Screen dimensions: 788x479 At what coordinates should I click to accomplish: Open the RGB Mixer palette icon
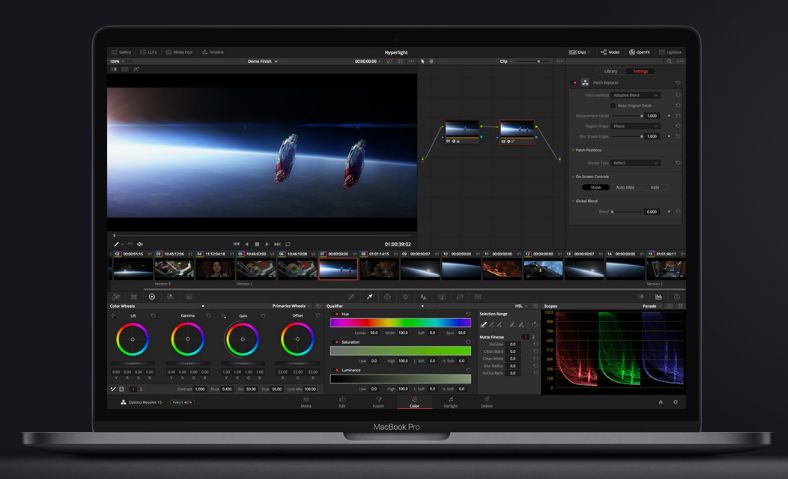tap(170, 297)
